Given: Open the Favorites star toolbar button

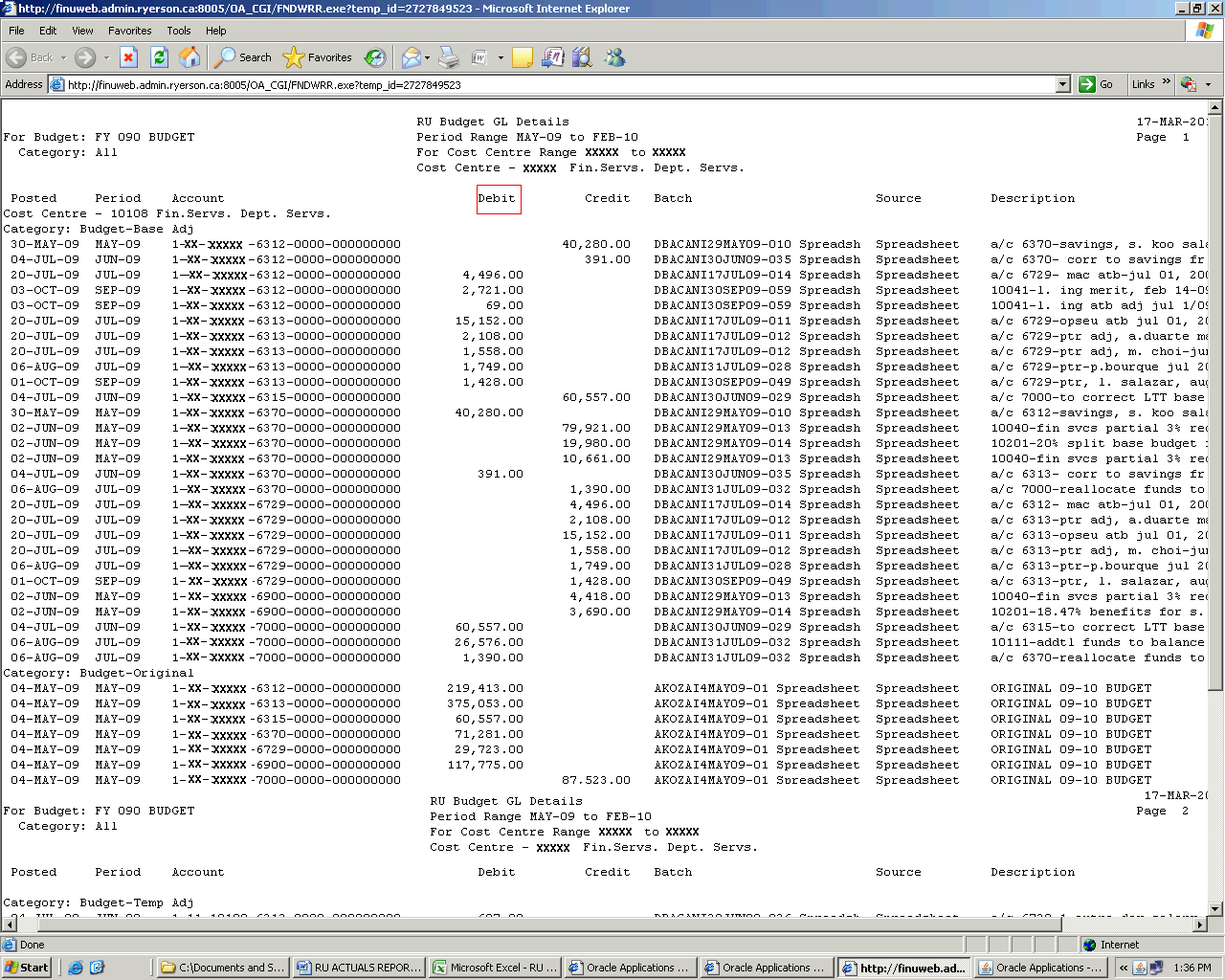Looking at the screenshot, I should [x=319, y=57].
